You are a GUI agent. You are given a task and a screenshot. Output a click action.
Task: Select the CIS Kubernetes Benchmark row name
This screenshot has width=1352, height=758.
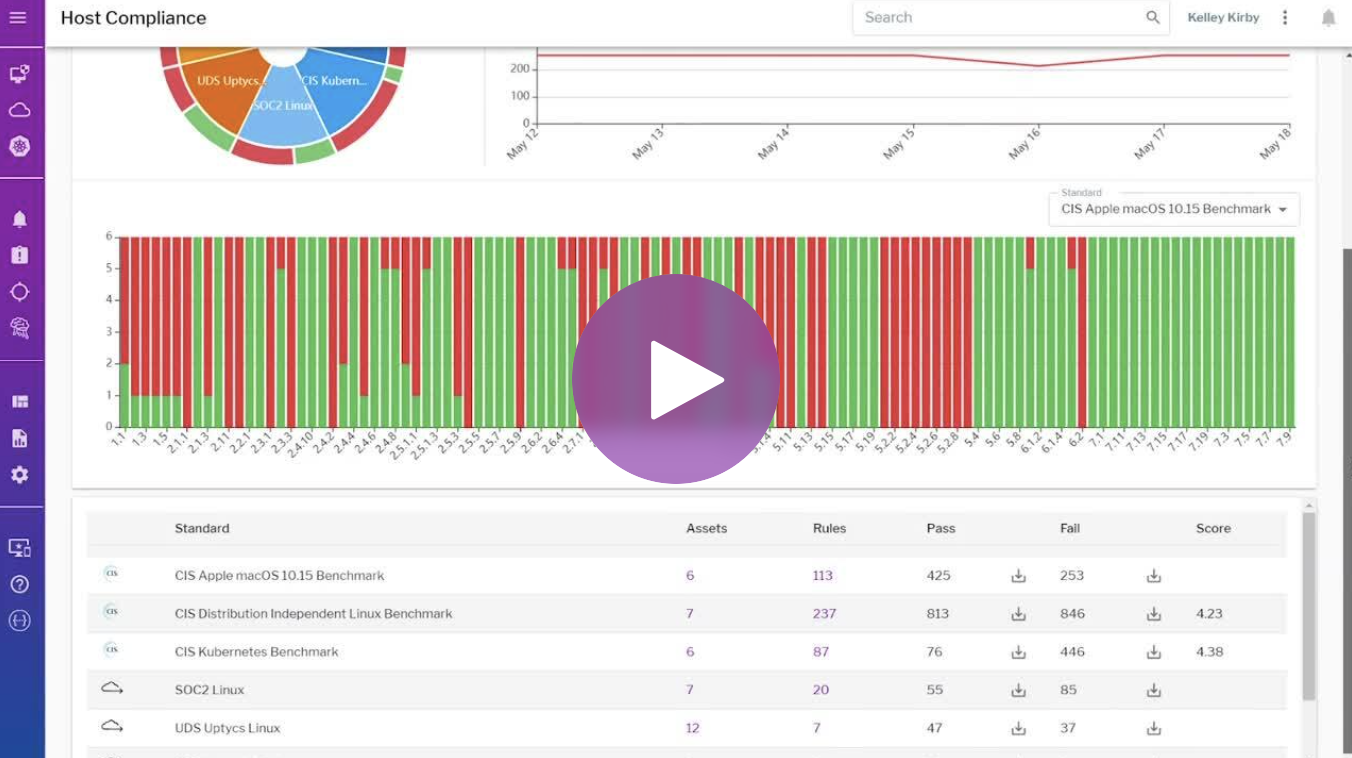[x=256, y=652]
